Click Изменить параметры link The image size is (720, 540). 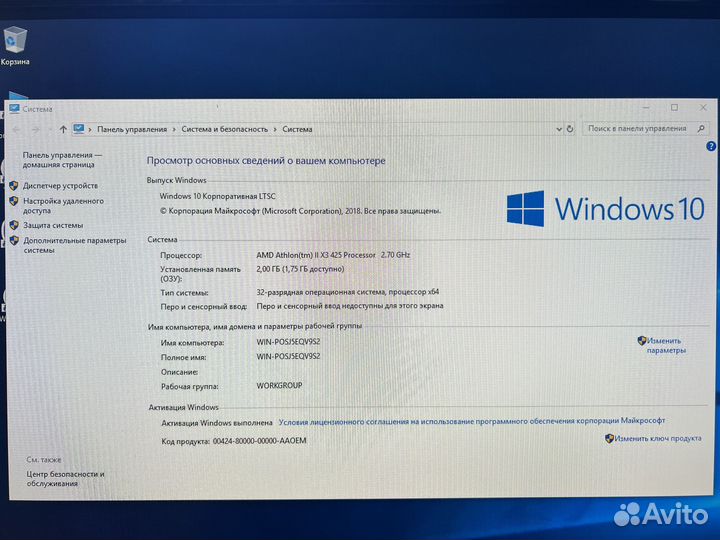pyautogui.click(x=666, y=345)
